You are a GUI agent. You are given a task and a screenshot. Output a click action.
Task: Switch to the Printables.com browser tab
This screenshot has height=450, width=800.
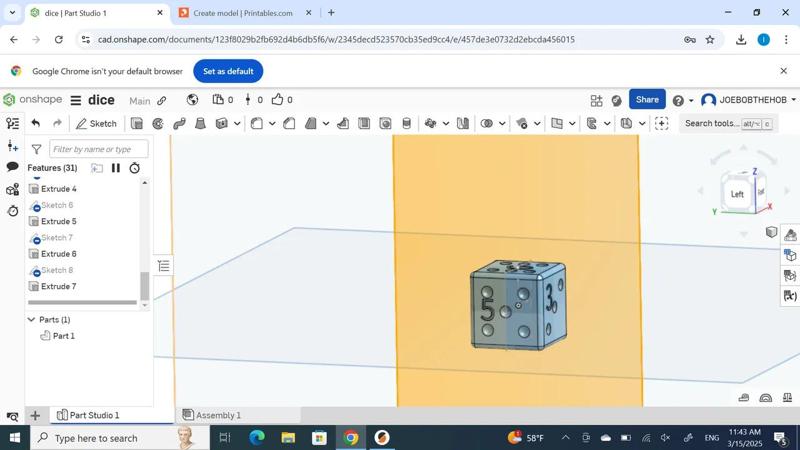coord(243,13)
